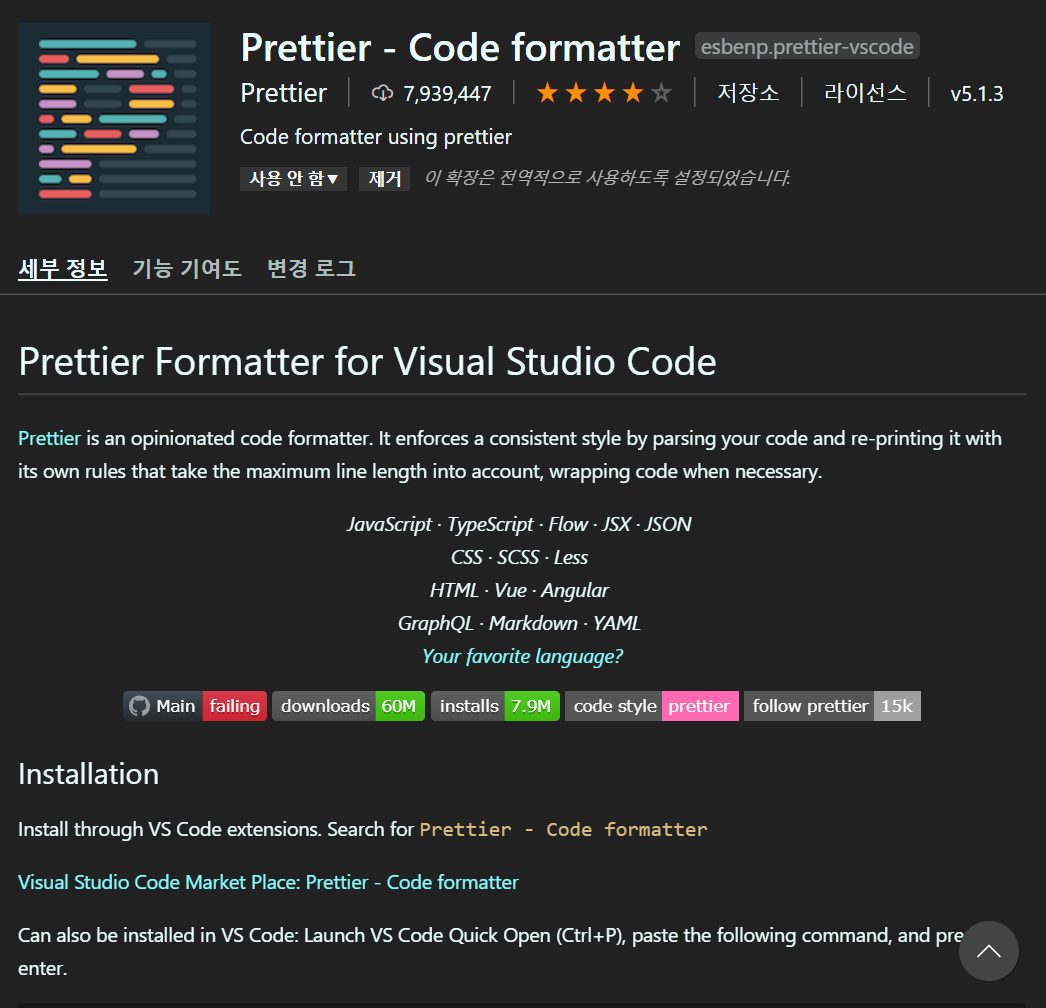This screenshot has width=1046, height=1008.
Task: Click the follow prettier 15k badge
Action: pos(833,706)
